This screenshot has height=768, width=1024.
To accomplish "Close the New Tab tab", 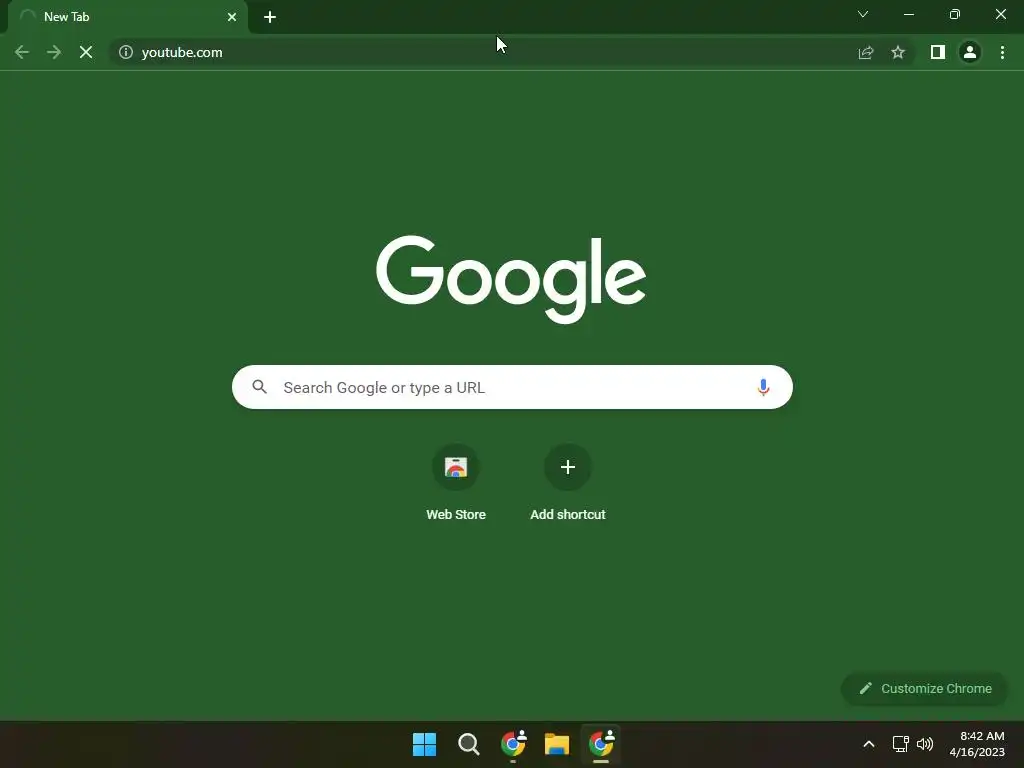I will tap(232, 17).
